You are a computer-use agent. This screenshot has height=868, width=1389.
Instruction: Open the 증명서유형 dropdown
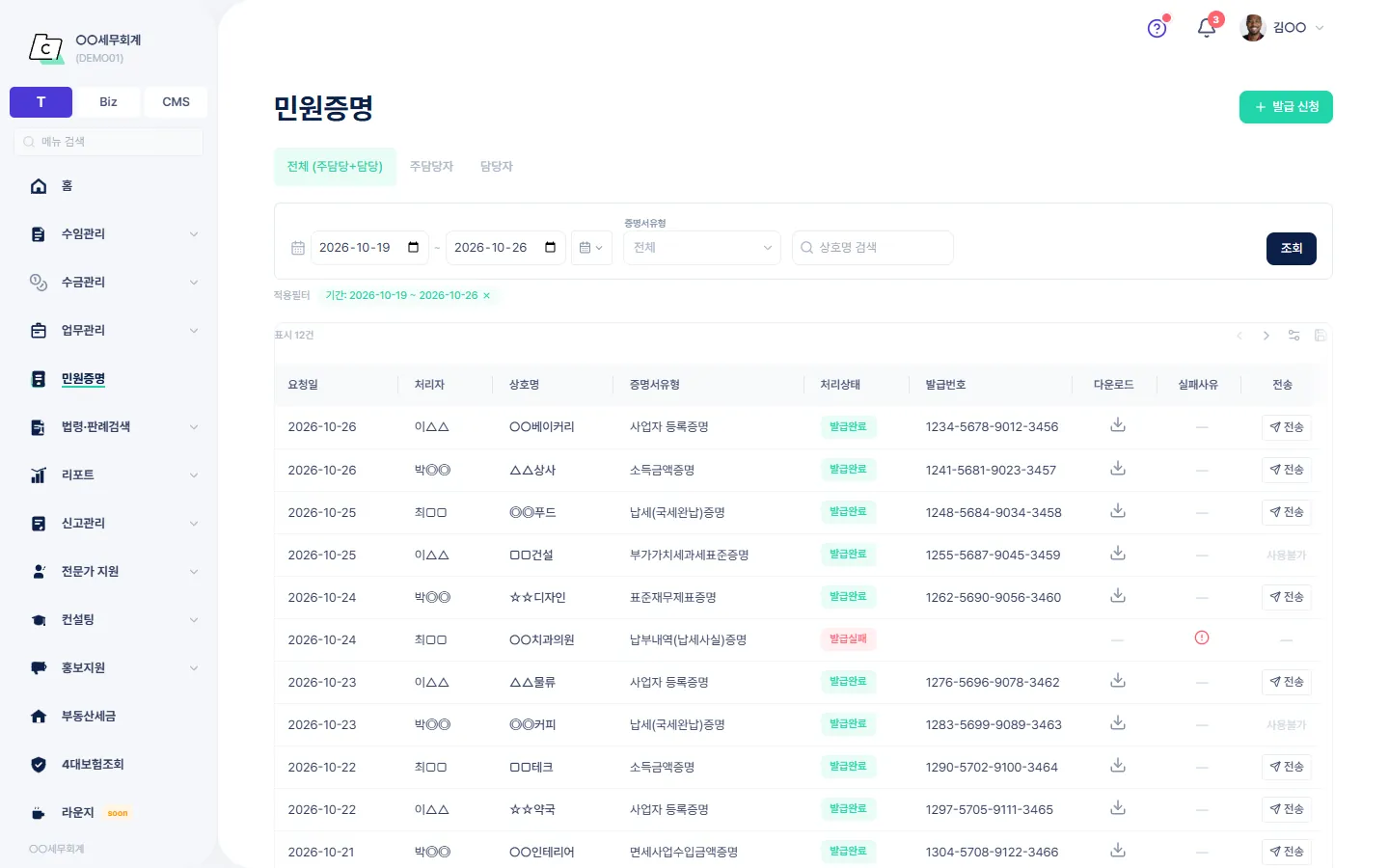tap(702, 248)
